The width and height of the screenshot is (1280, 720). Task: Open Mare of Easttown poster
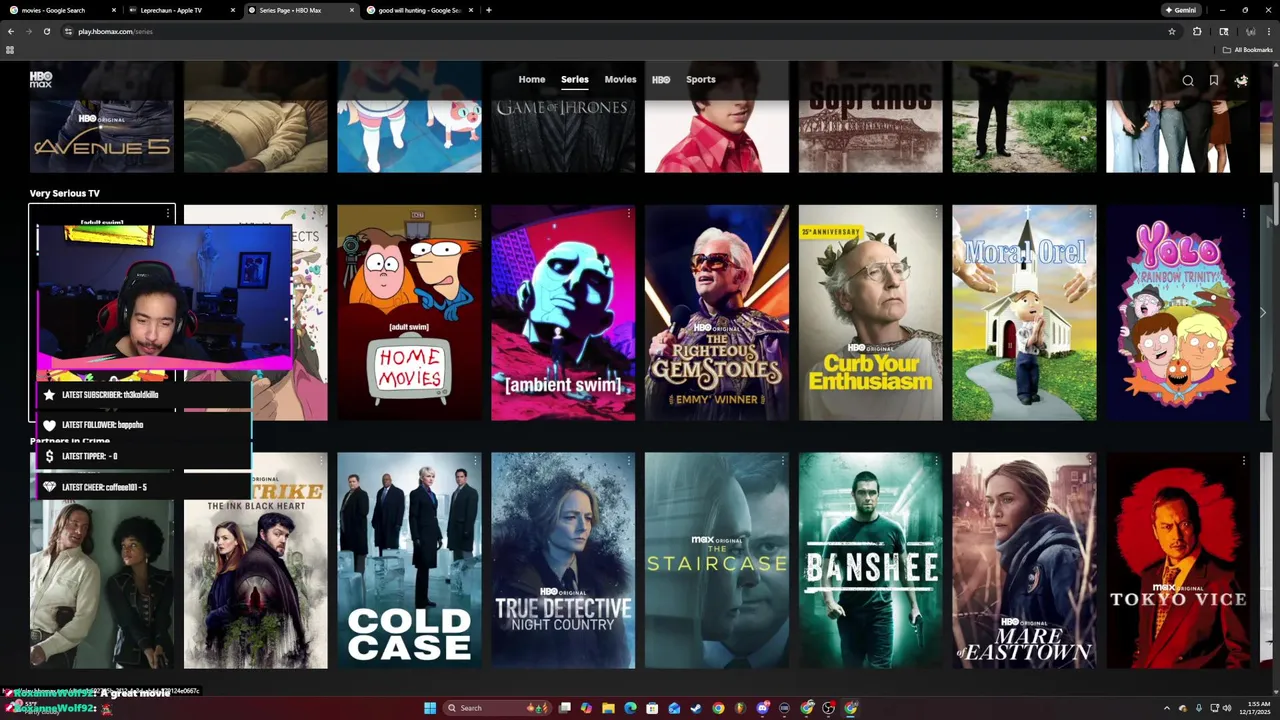coord(1024,560)
